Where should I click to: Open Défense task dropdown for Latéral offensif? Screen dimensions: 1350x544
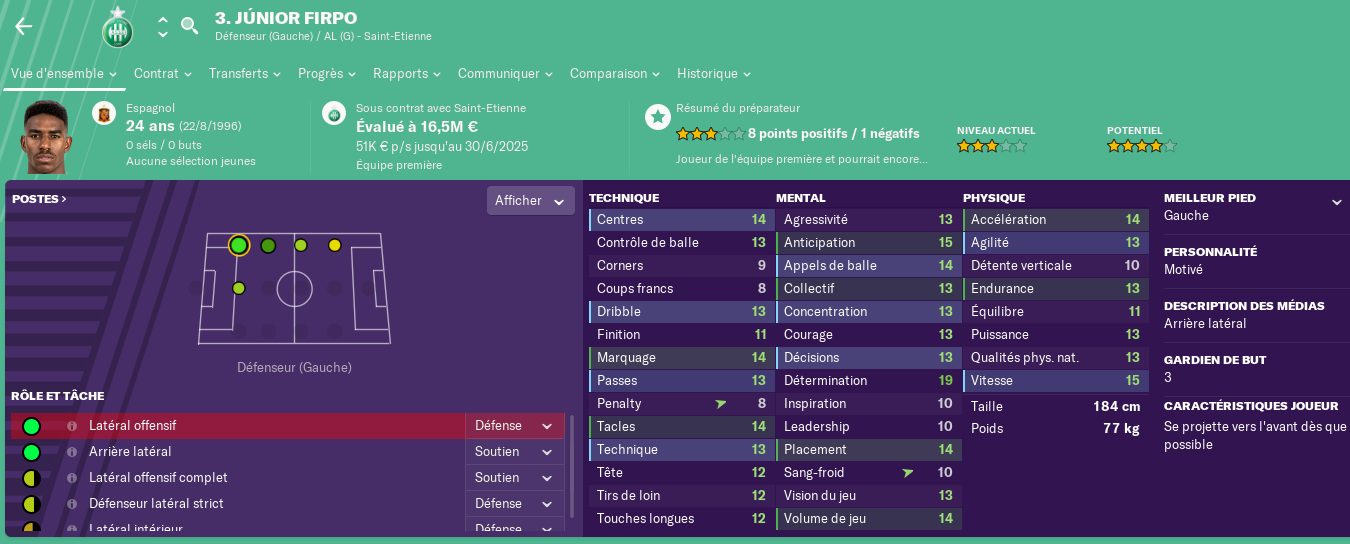(515, 426)
